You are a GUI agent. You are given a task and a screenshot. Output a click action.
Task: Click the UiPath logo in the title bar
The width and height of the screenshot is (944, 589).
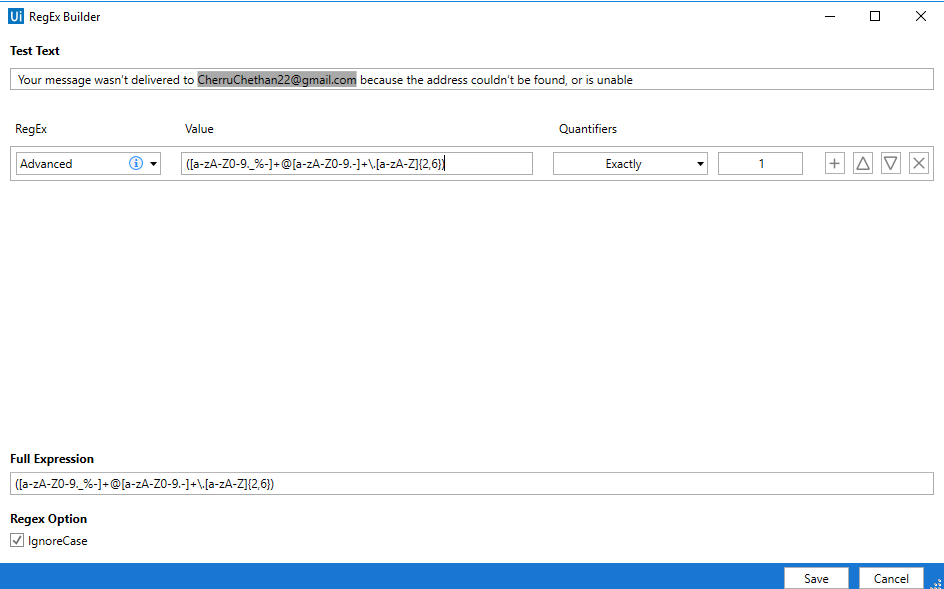[16, 16]
